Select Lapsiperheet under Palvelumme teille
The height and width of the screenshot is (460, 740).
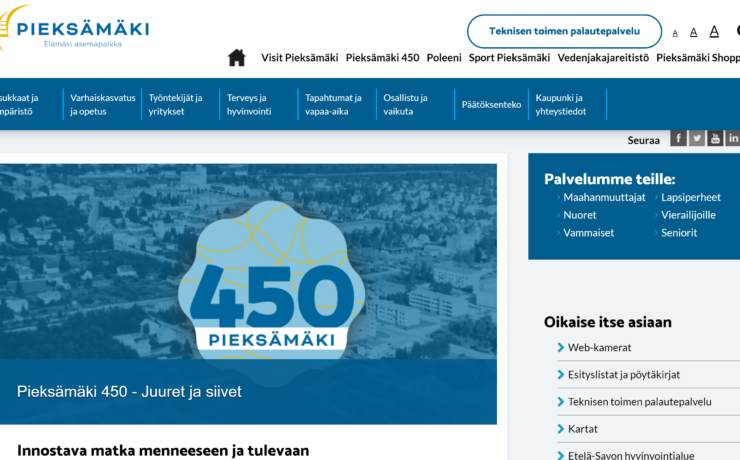pyautogui.click(x=691, y=197)
